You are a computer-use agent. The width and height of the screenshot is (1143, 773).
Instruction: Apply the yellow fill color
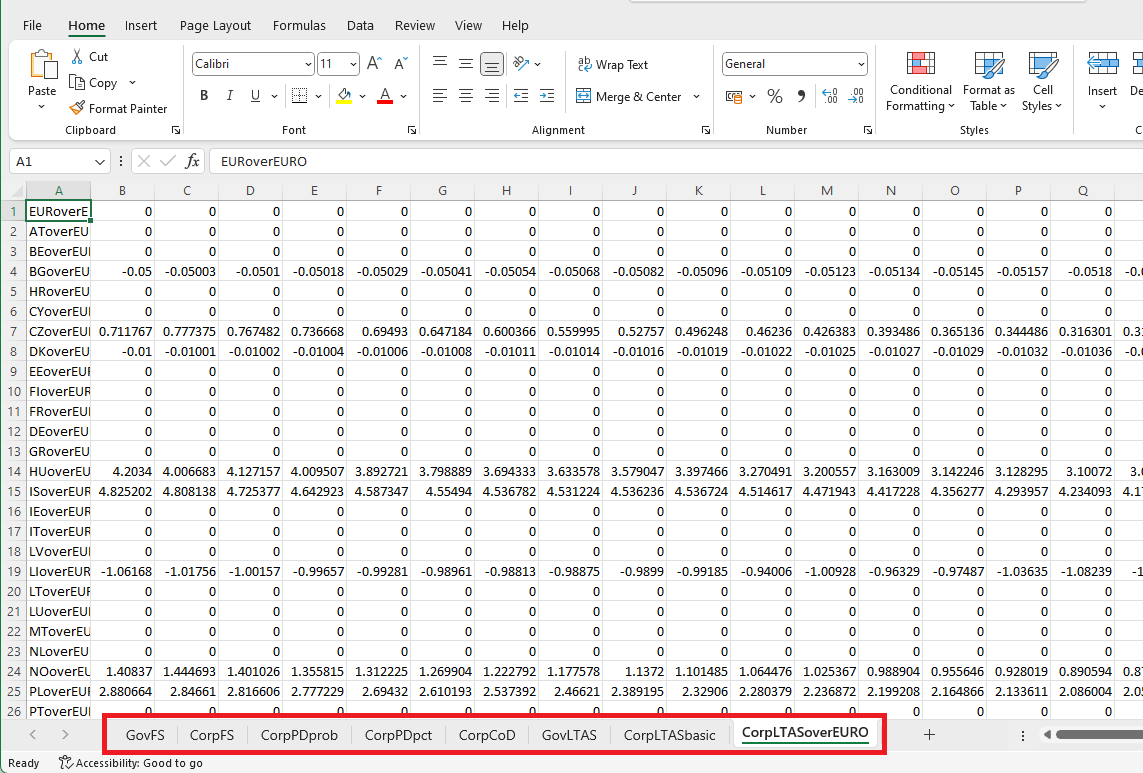[344, 96]
